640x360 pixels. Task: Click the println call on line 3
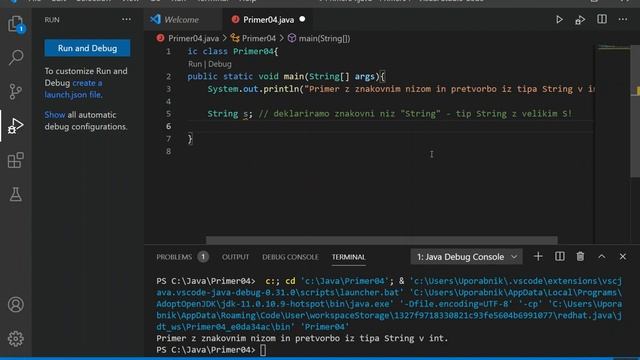(281, 89)
